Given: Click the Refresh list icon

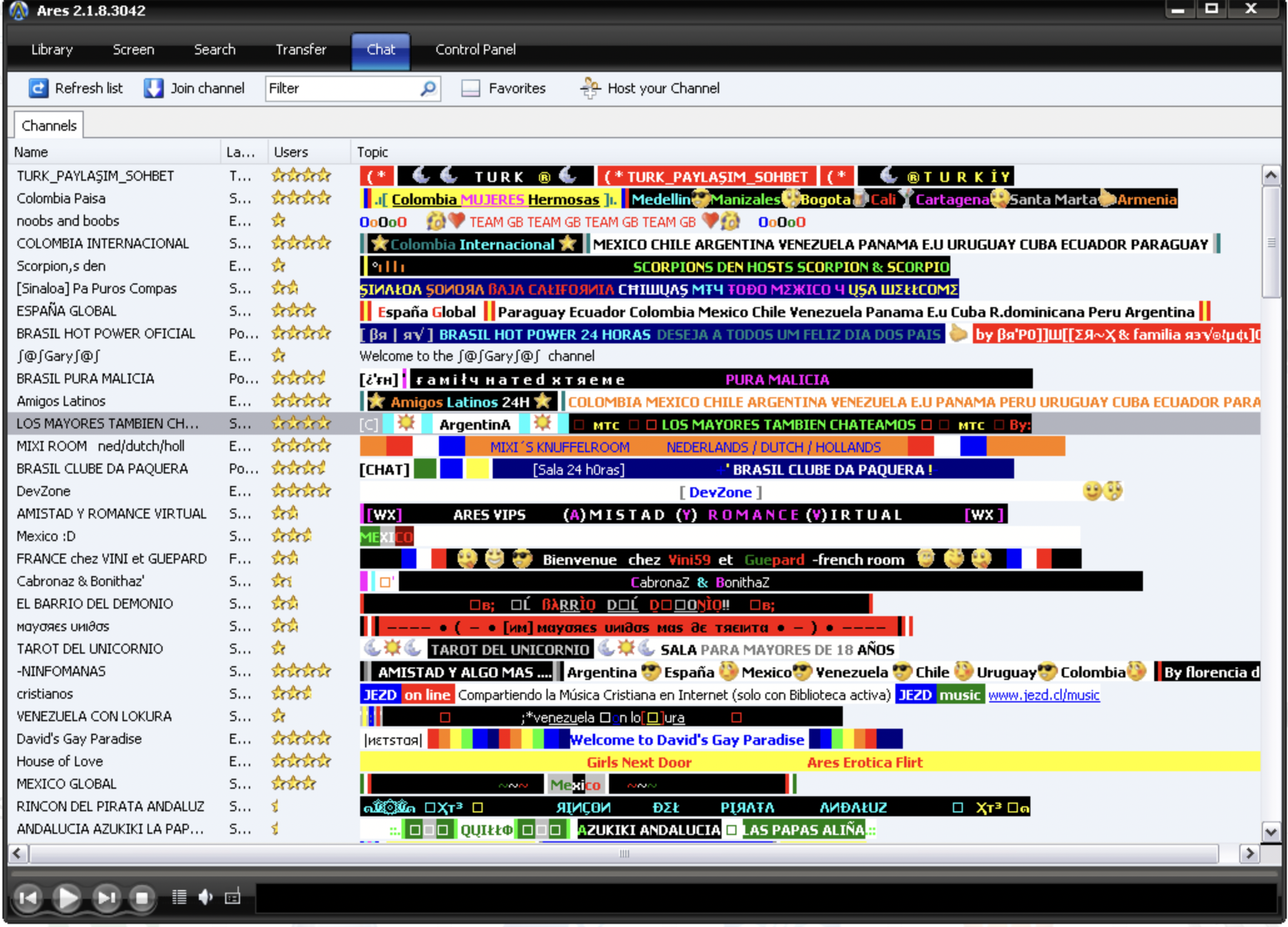Looking at the screenshot, I should point(38,88).
